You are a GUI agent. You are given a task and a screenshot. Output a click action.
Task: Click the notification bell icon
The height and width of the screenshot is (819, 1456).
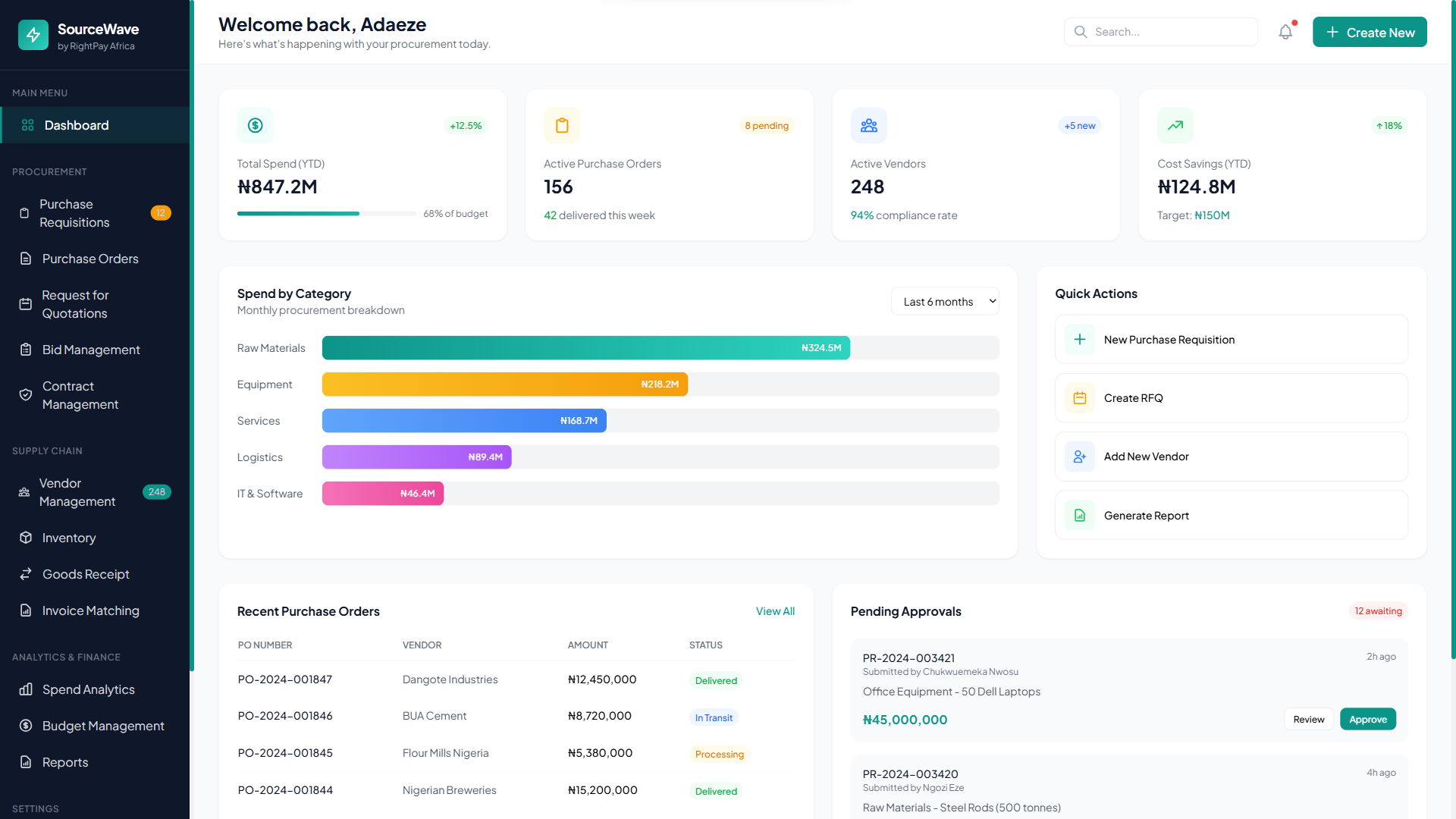[1285, 32]
